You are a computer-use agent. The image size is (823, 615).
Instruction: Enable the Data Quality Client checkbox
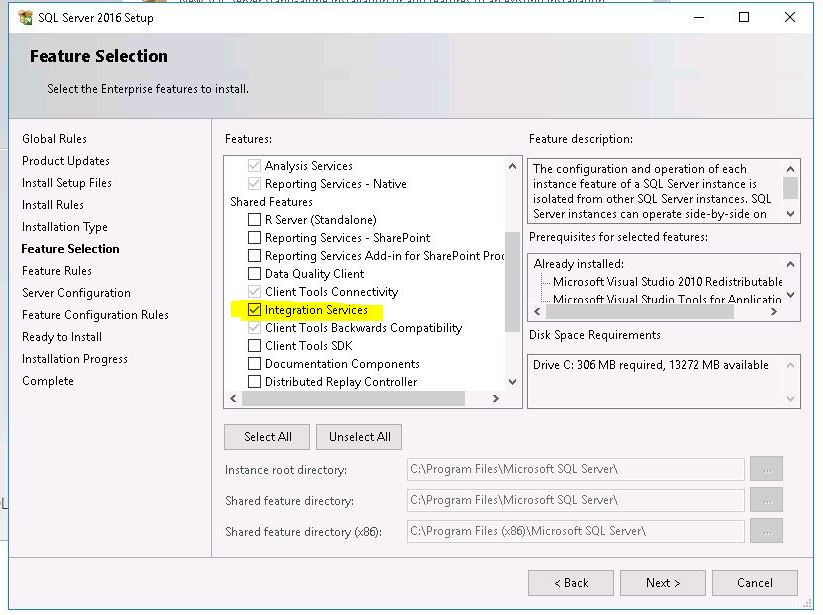pyautogui.click(x=254, y=273)
